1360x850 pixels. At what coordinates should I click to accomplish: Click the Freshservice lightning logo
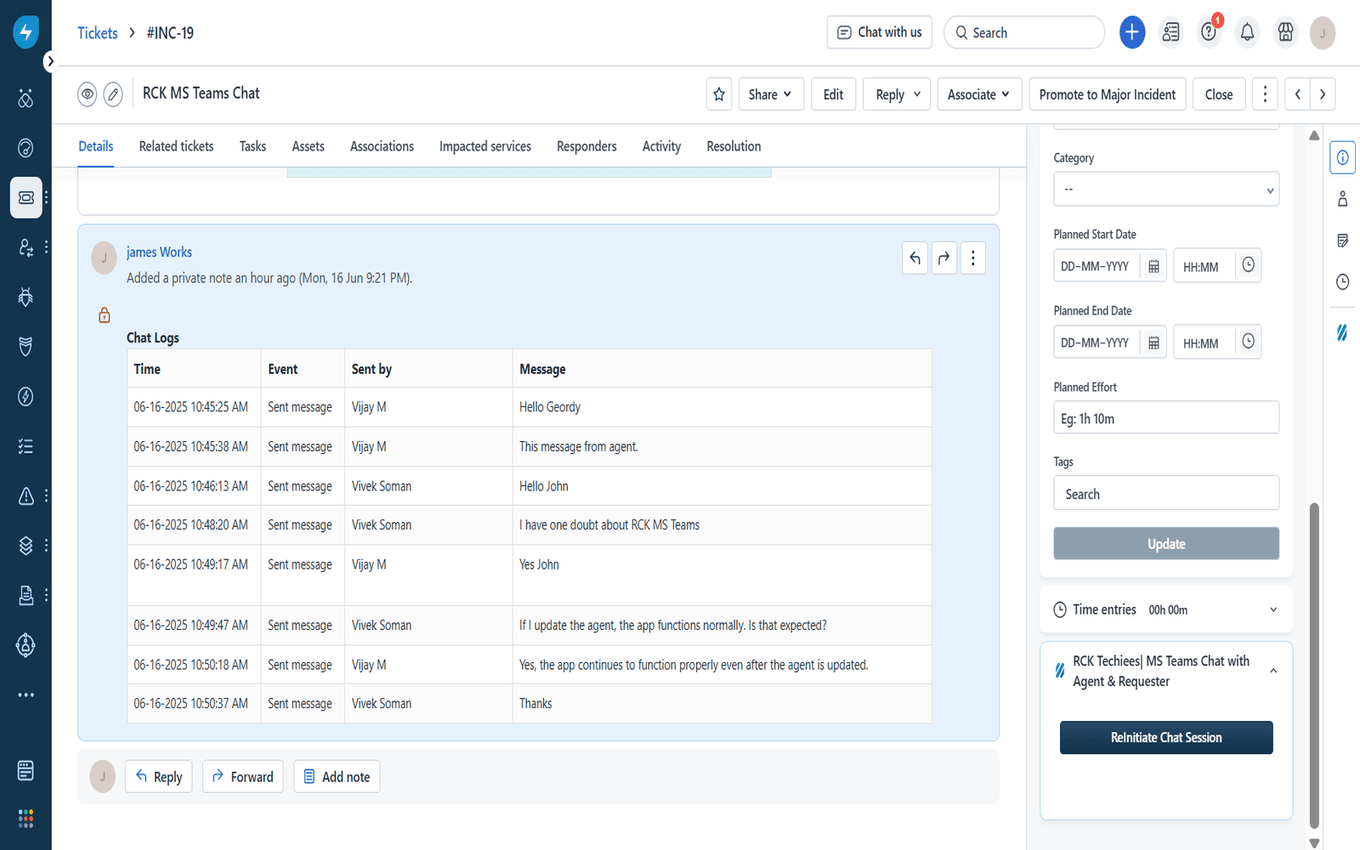coord(26,32)
